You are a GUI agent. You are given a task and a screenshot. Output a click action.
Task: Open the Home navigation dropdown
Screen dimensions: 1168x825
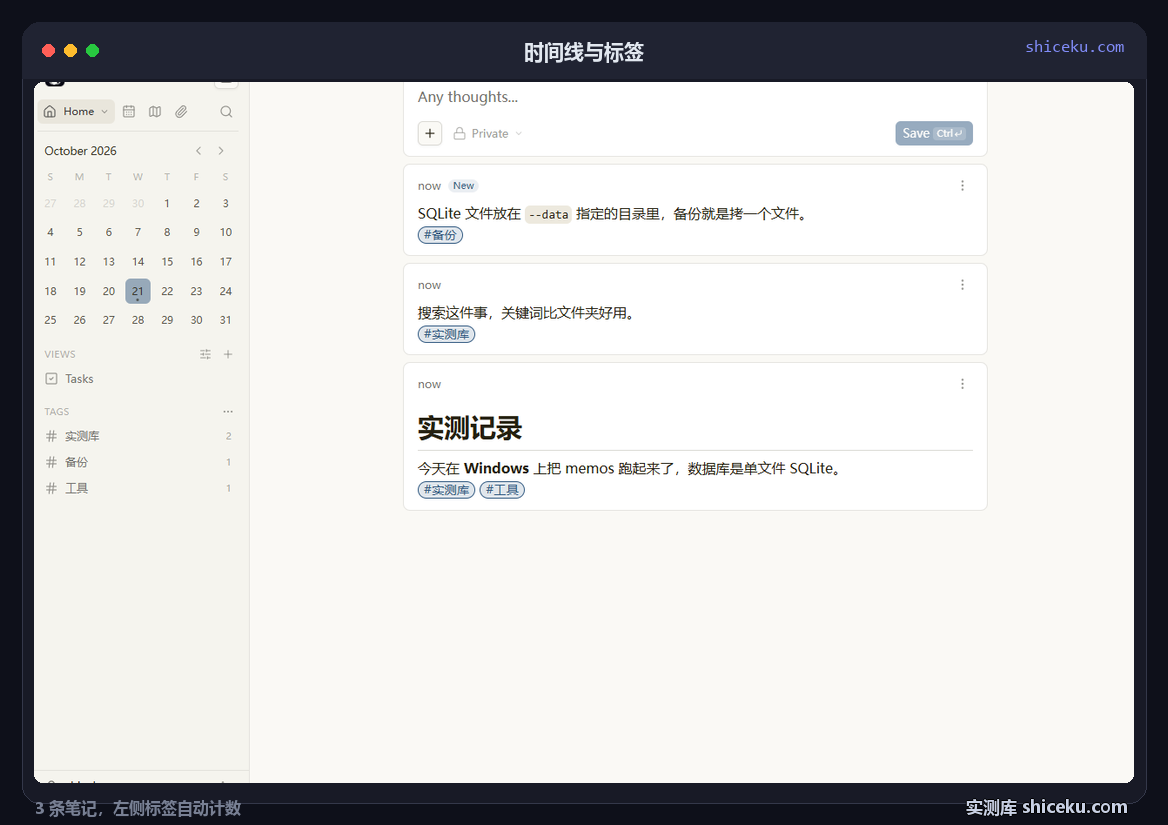[x=76, y=112]
